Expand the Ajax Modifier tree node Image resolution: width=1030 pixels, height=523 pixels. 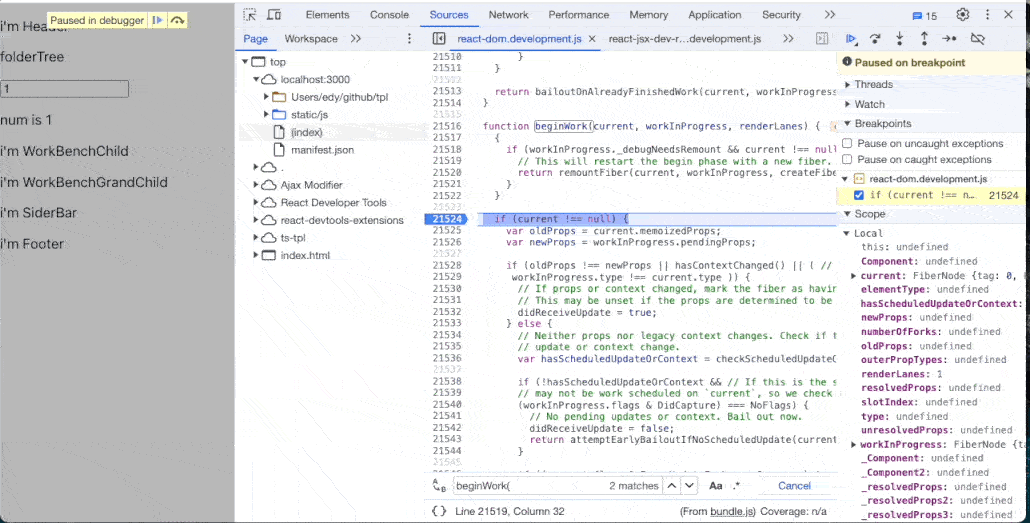[x=256, y=185]
